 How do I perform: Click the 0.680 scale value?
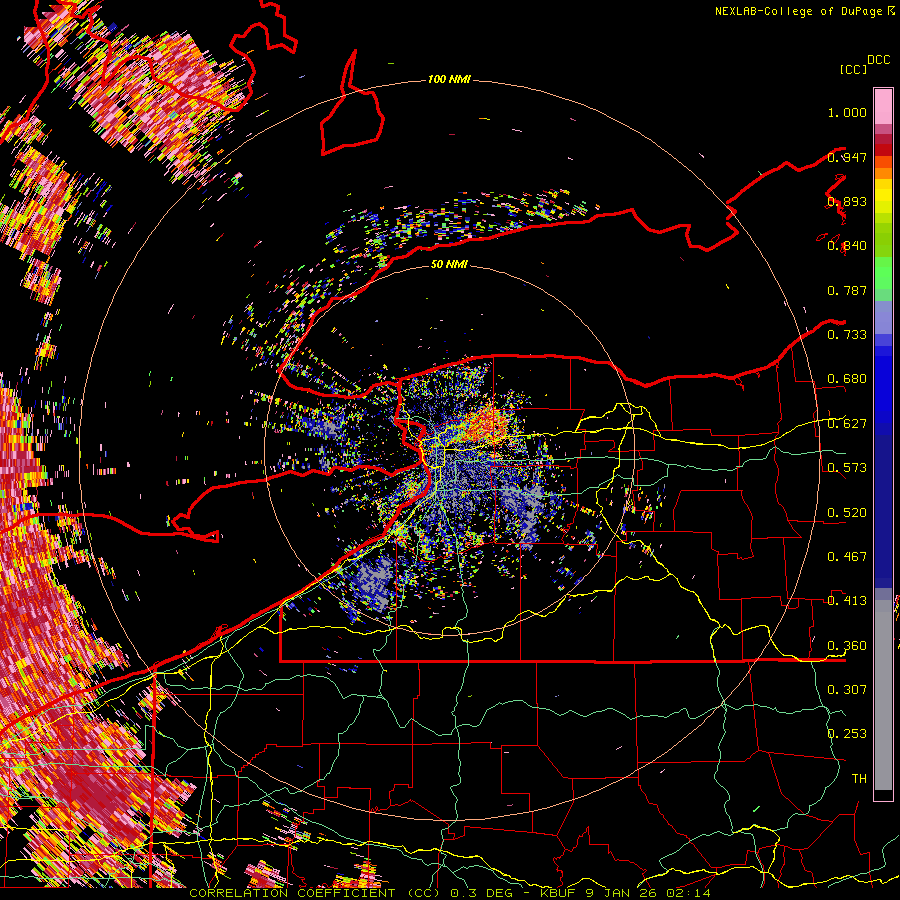(x=847, y=379)
